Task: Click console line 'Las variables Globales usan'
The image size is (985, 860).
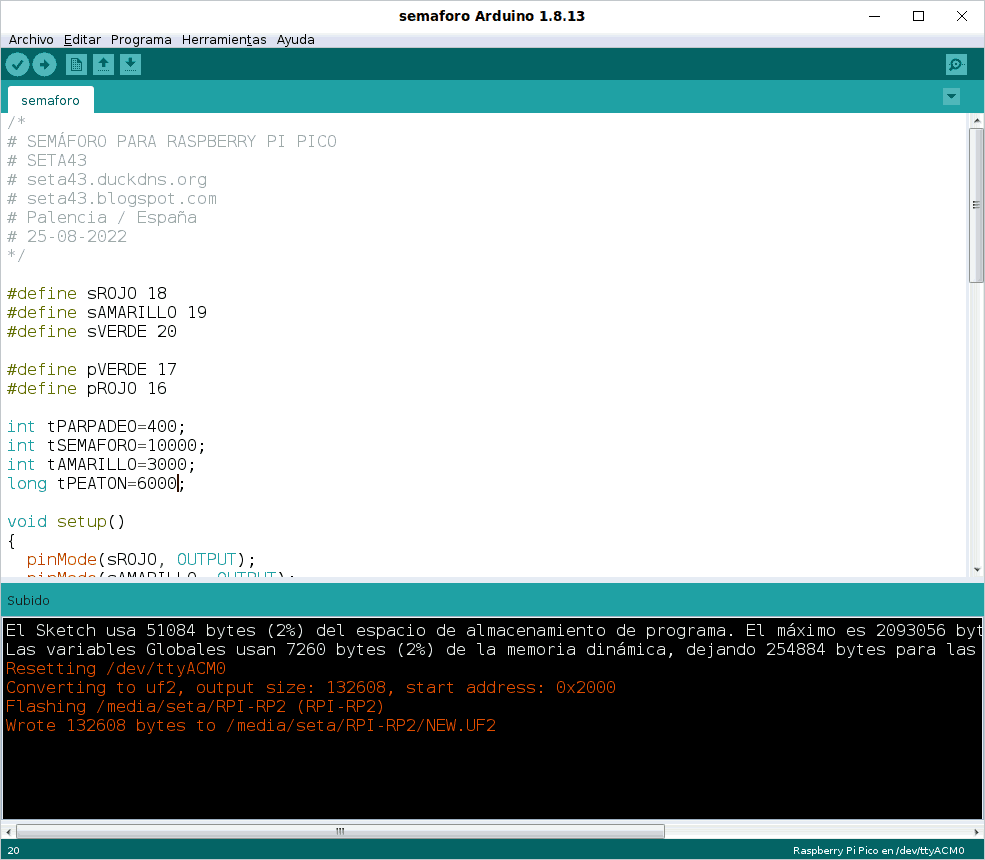Action: 492,650
